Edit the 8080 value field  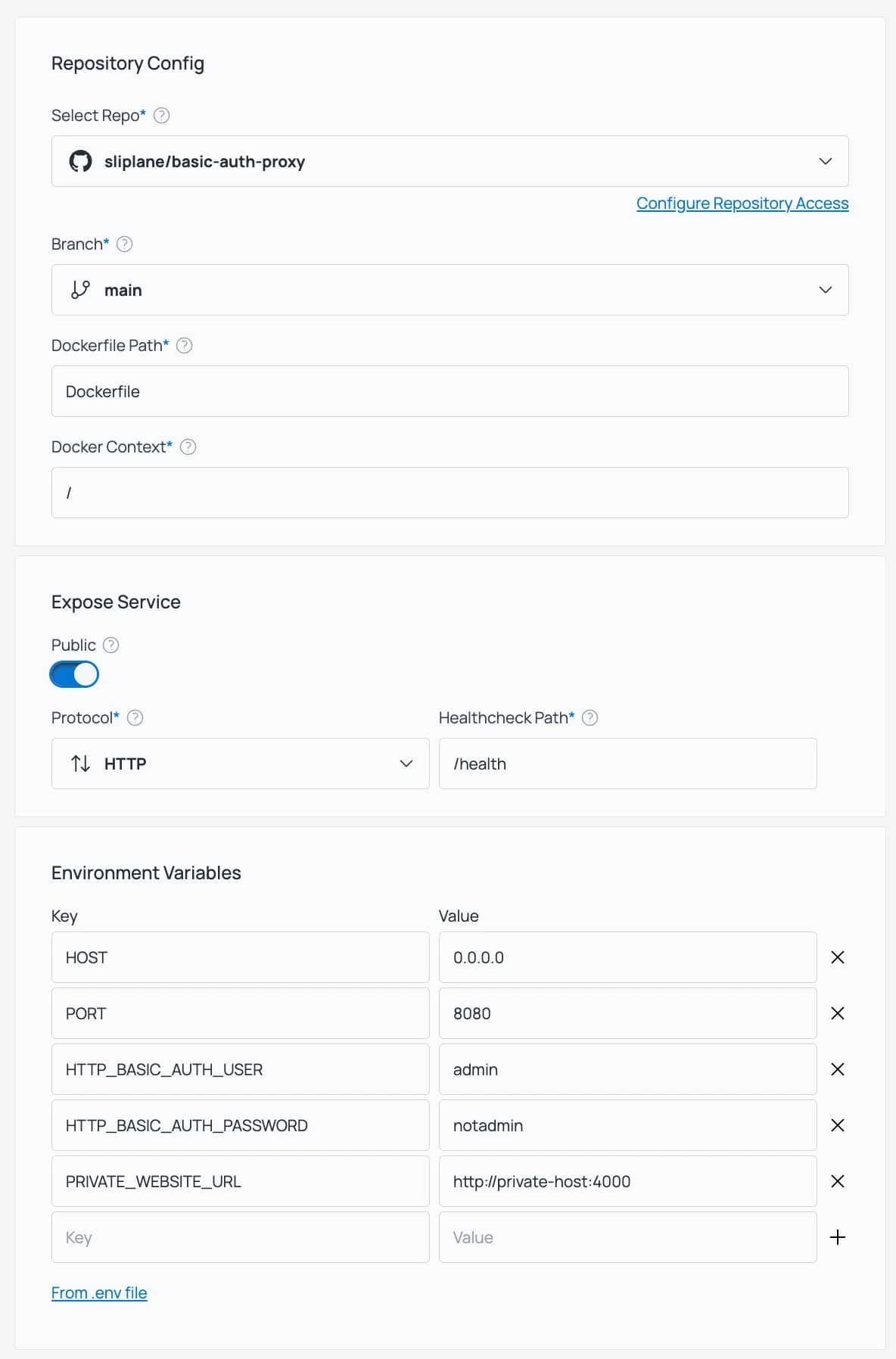[628, 1013]
